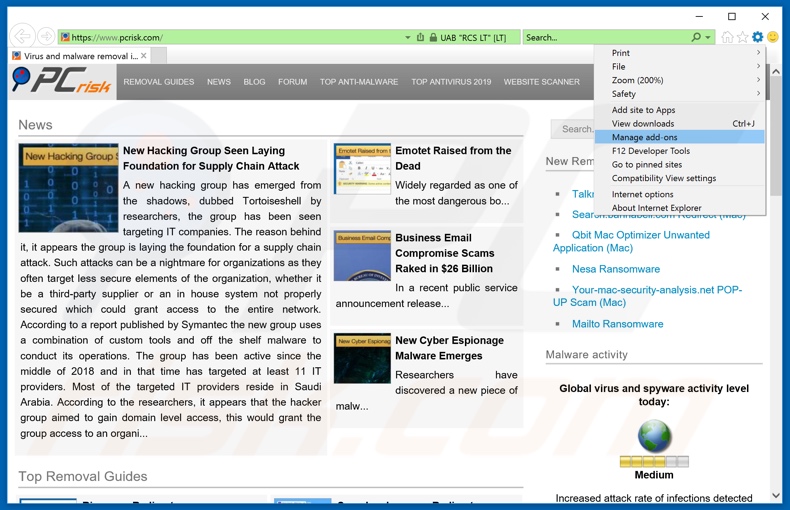This screenshot has width=790, height=510.
Task: Click the browser Forward arrow button
Action: (46, 36)
